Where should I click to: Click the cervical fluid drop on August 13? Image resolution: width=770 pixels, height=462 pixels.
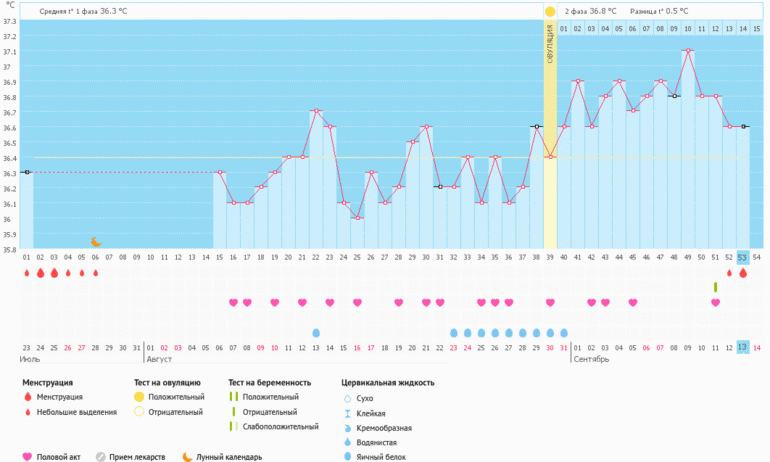tap(316, 332)
